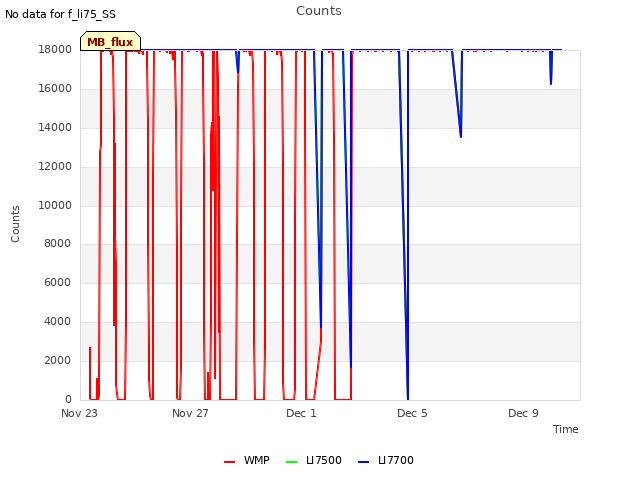The width and height of the screenshot is (640, 480).
Task: Click the 2000 y-axis tick label
Action: coord(58,360)
